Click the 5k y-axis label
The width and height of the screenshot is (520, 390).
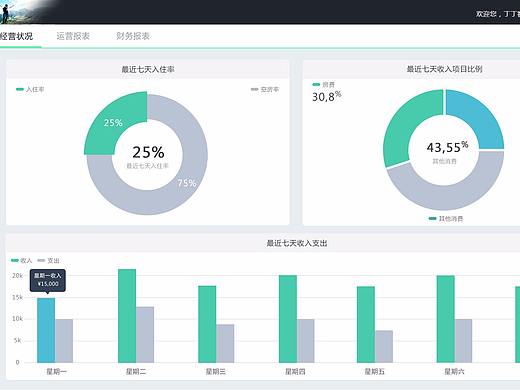(18, 341)
